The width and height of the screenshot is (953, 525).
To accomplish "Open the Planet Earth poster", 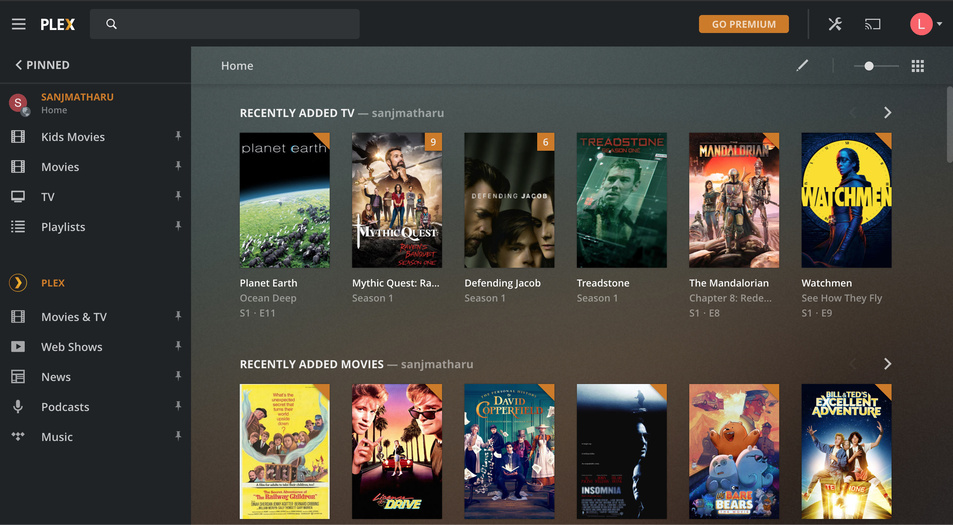I will pyautogui.click(x=284, y=200).
